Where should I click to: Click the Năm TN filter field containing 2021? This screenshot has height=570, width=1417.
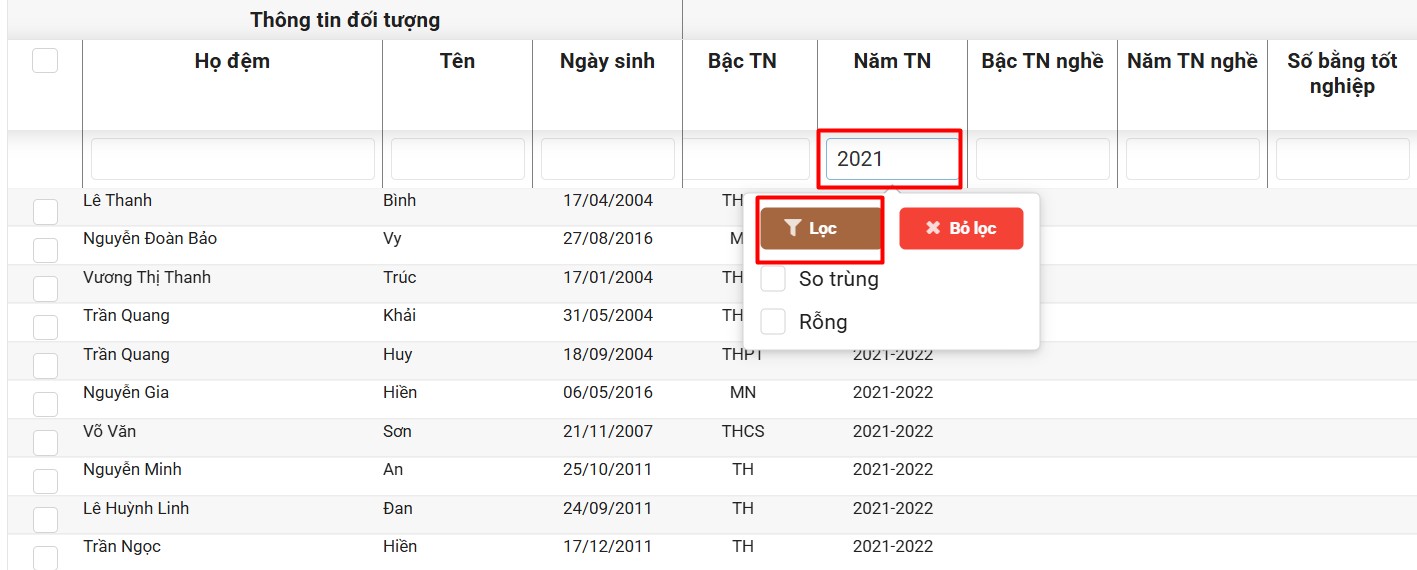coord(892,159)
